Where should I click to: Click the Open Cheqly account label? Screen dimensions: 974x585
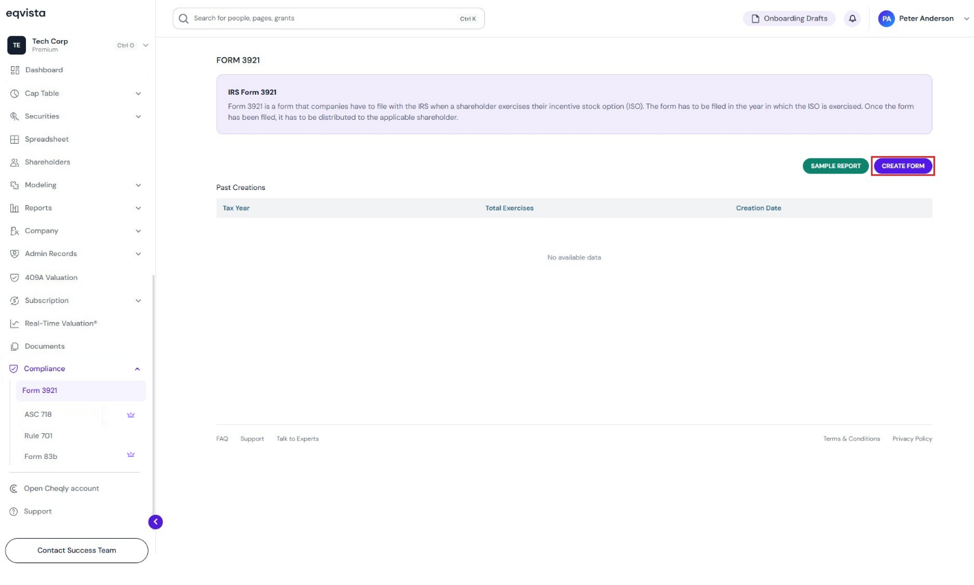pyautogui.click(x=61, y=489)
